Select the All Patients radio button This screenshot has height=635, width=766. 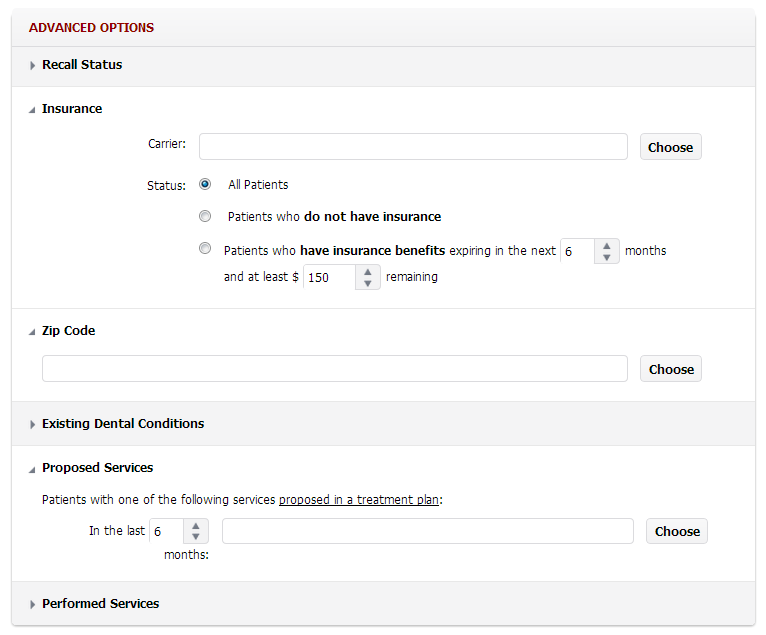(205, 184)
